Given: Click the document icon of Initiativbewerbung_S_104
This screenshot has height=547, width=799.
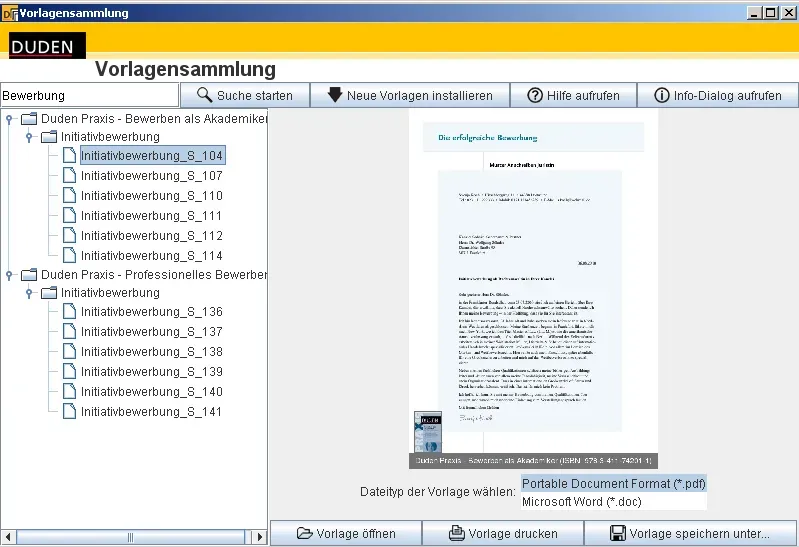Looking at the screenshot, I should pyautogui.click(x=69, y=155).
